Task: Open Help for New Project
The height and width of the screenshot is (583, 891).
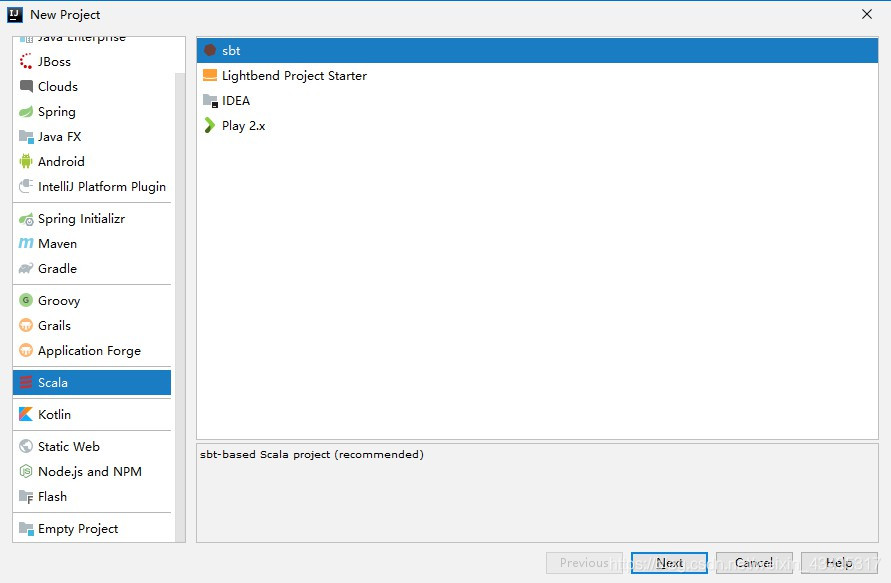Action: (839, 563)
